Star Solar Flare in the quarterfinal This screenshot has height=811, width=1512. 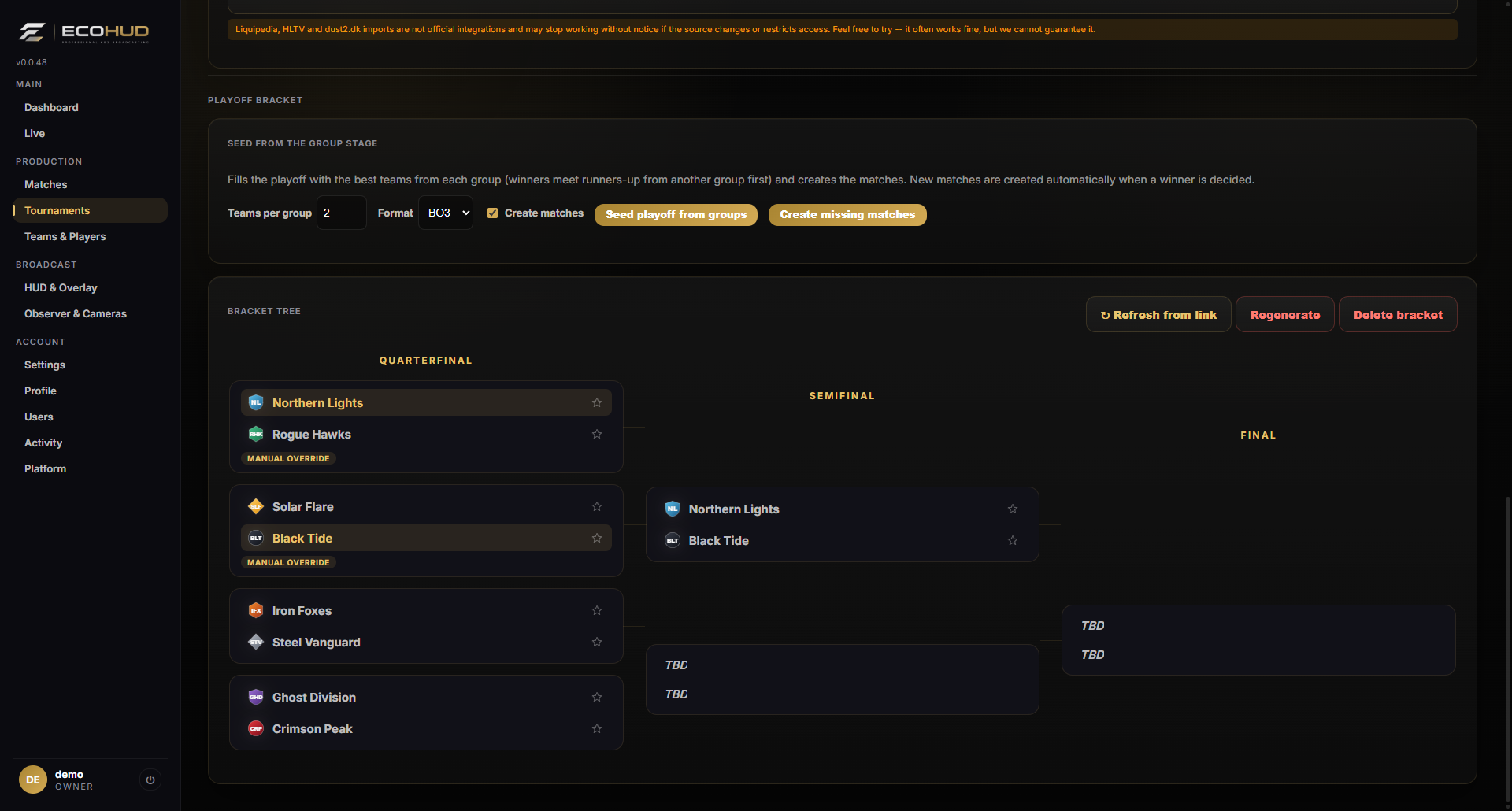pos(597,506)
